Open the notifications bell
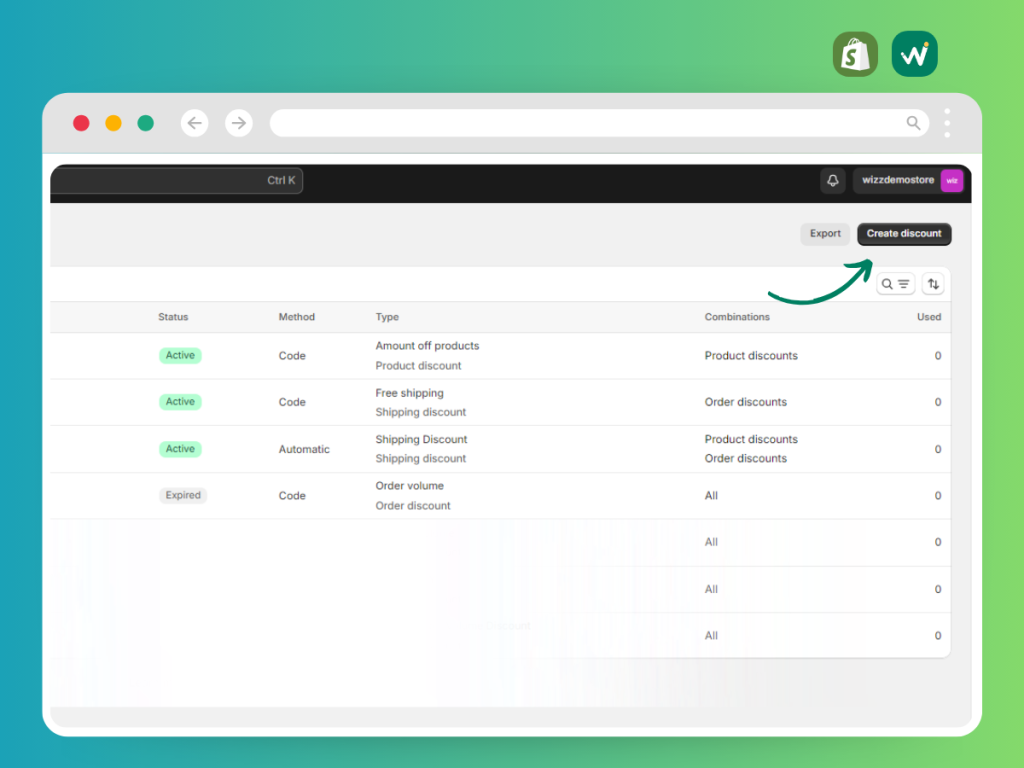Viewport: 1024px width, 768px height. (833, 180)
